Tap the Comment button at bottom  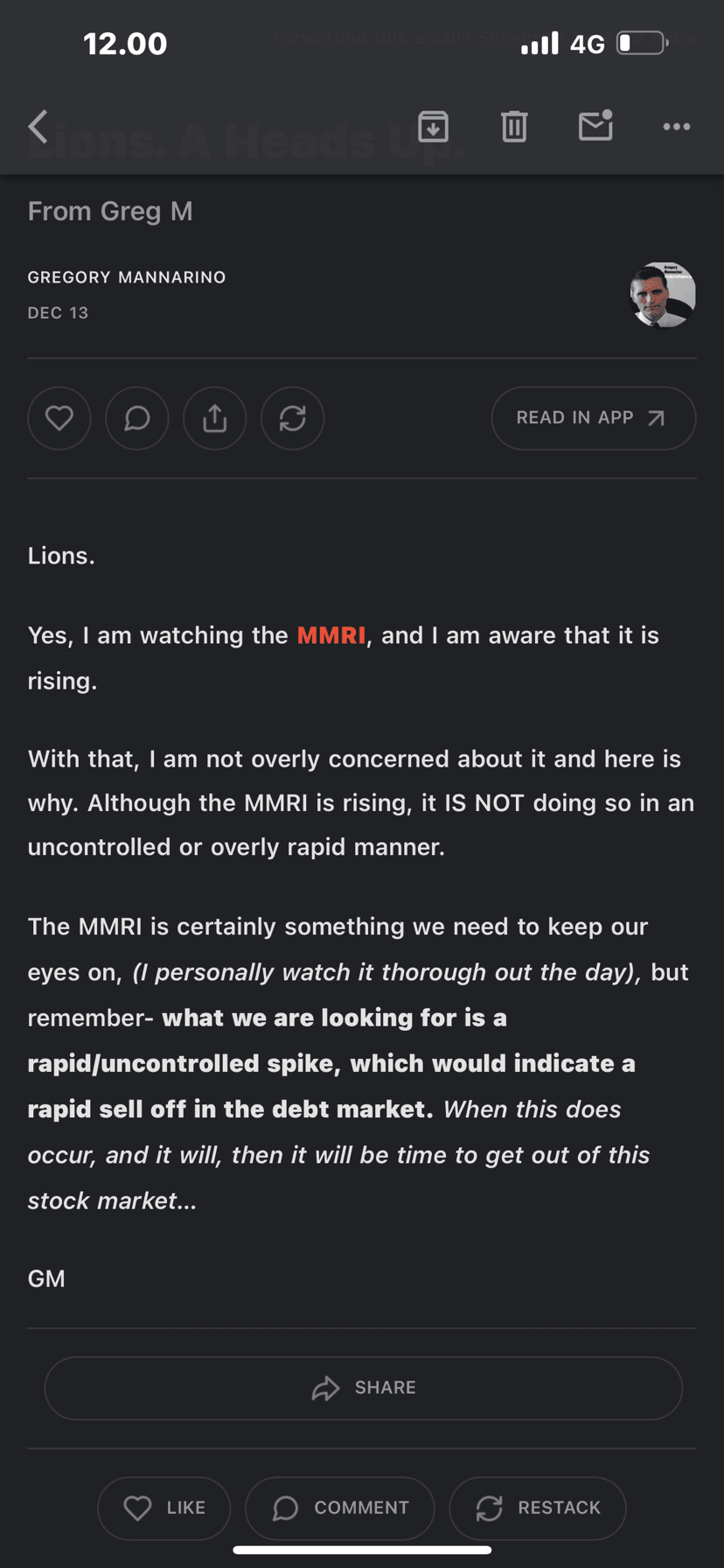click(340, 1508)
